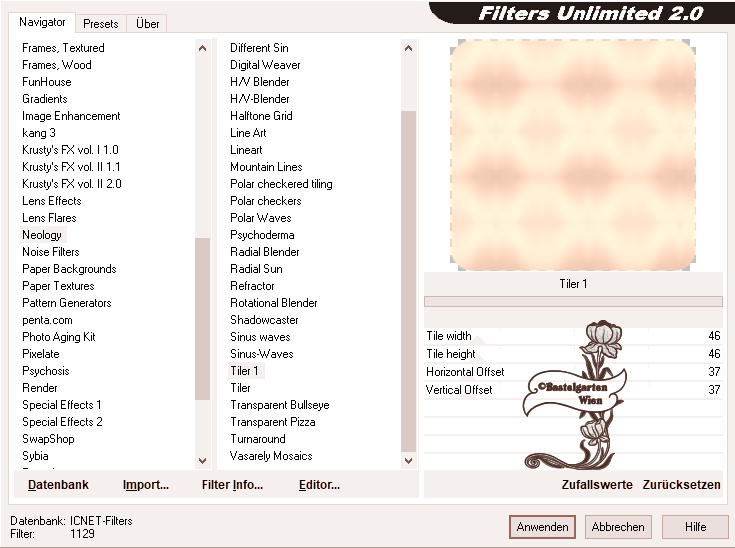The height and width of the screenshot is (548, 735).
Task: Choose the Tiler 1 filter
Action: point(246,371)
